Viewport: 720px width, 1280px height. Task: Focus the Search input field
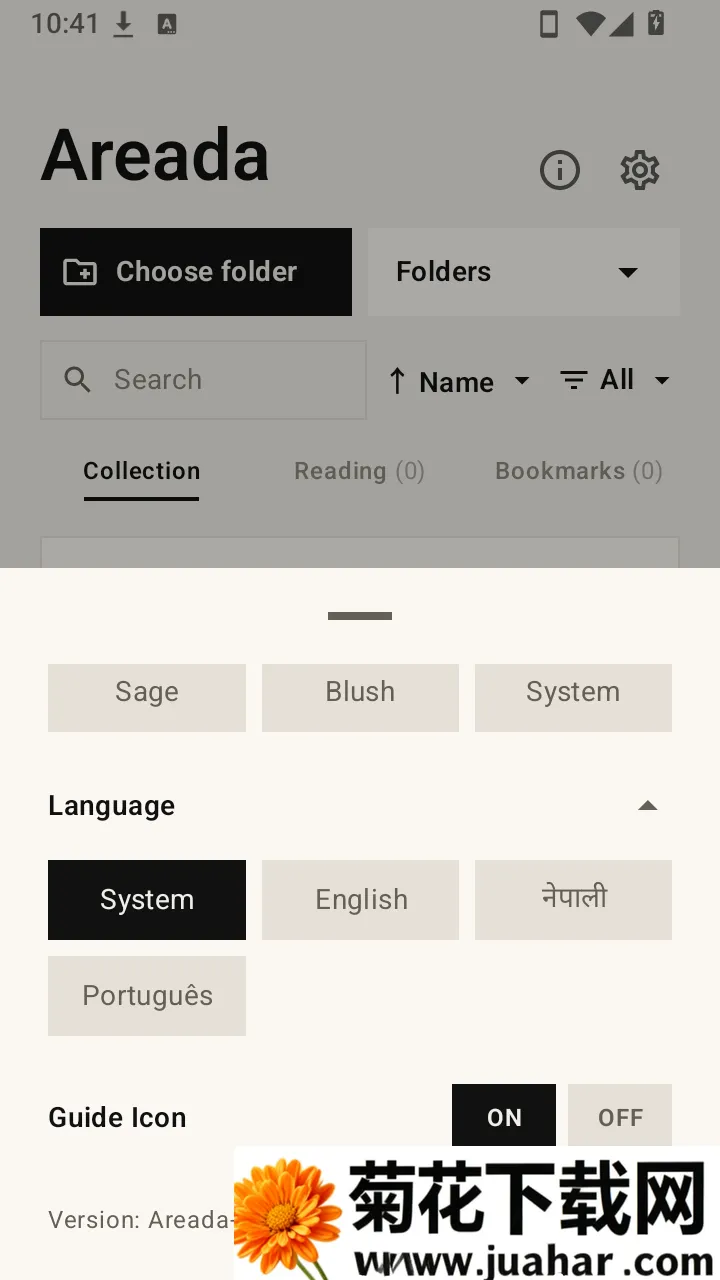click(x=203, y=380)
